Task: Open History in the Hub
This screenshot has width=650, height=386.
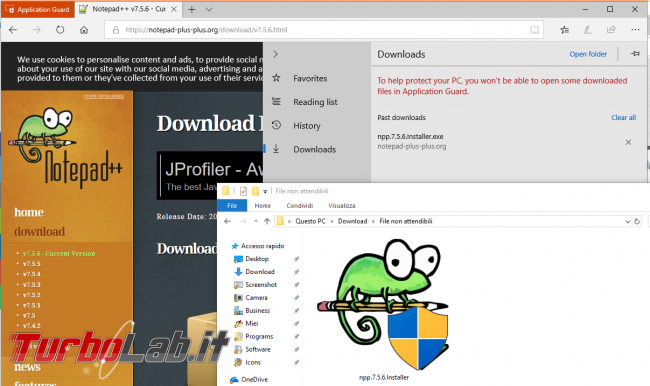Action: click(307, 126)
